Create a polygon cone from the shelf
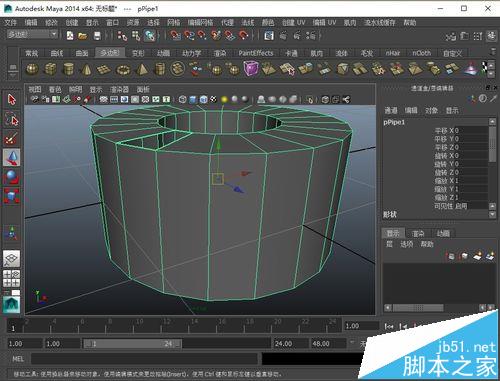The image size is (500, 381). [x=87, y=69]
